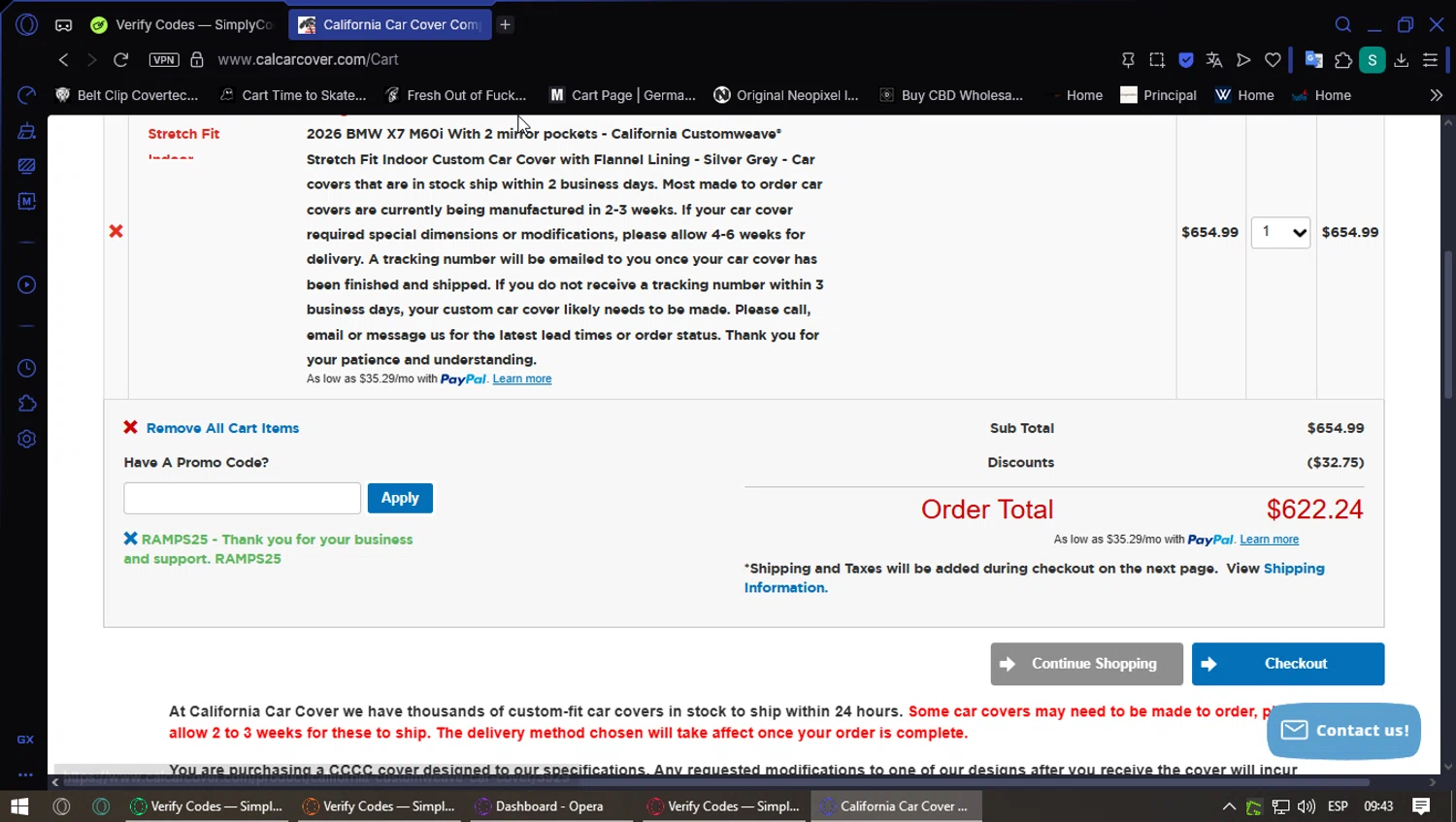
Task: Click Continue Shopping button
Action: tap(1087, 664)
